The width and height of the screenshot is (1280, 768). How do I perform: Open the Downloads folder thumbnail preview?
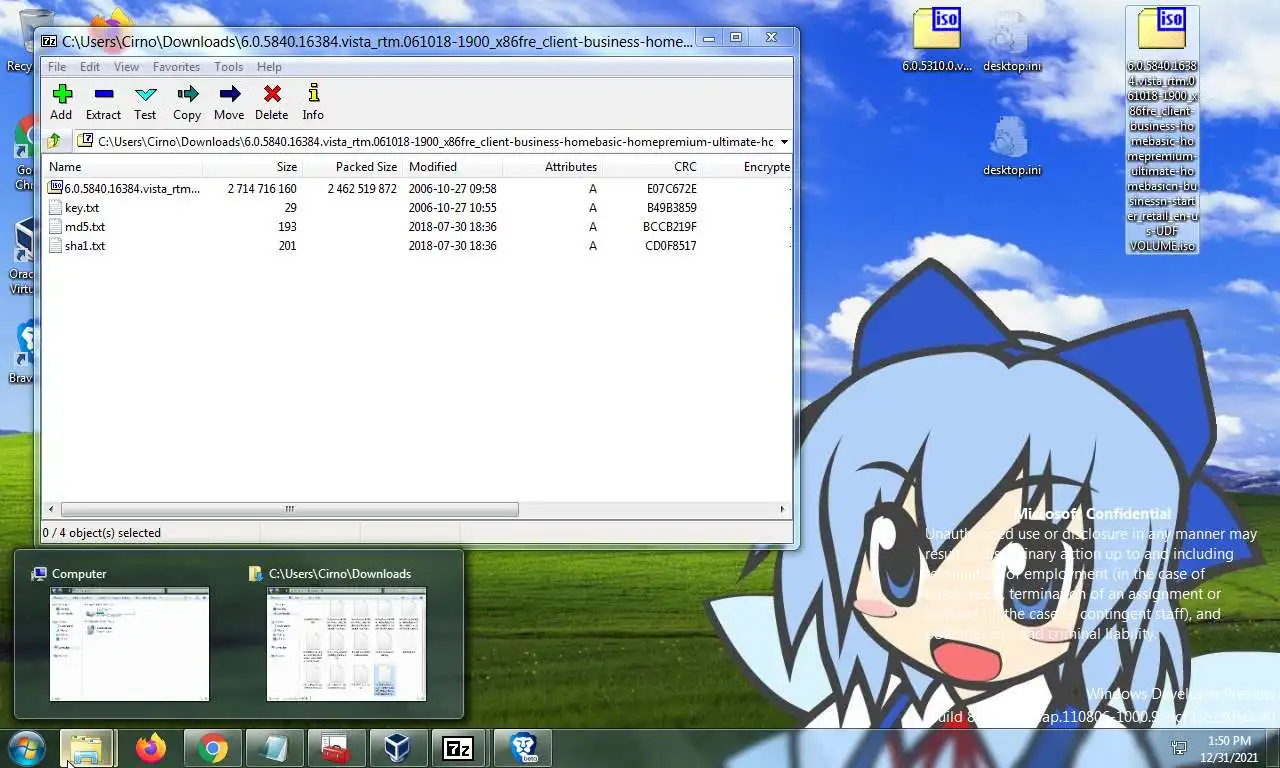coord(346,644)
